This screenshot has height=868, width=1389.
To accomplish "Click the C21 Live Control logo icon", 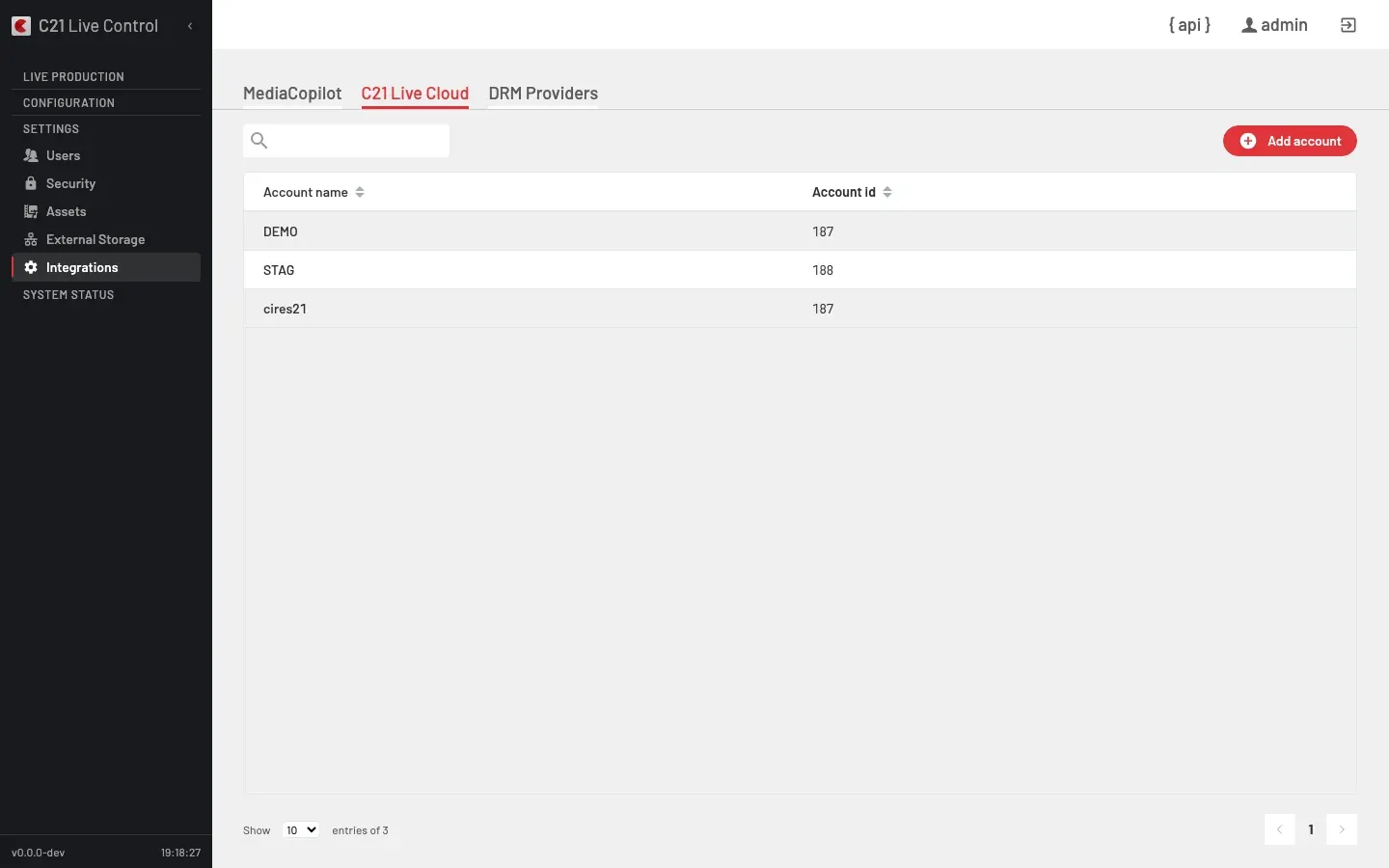I will [21, 26].
